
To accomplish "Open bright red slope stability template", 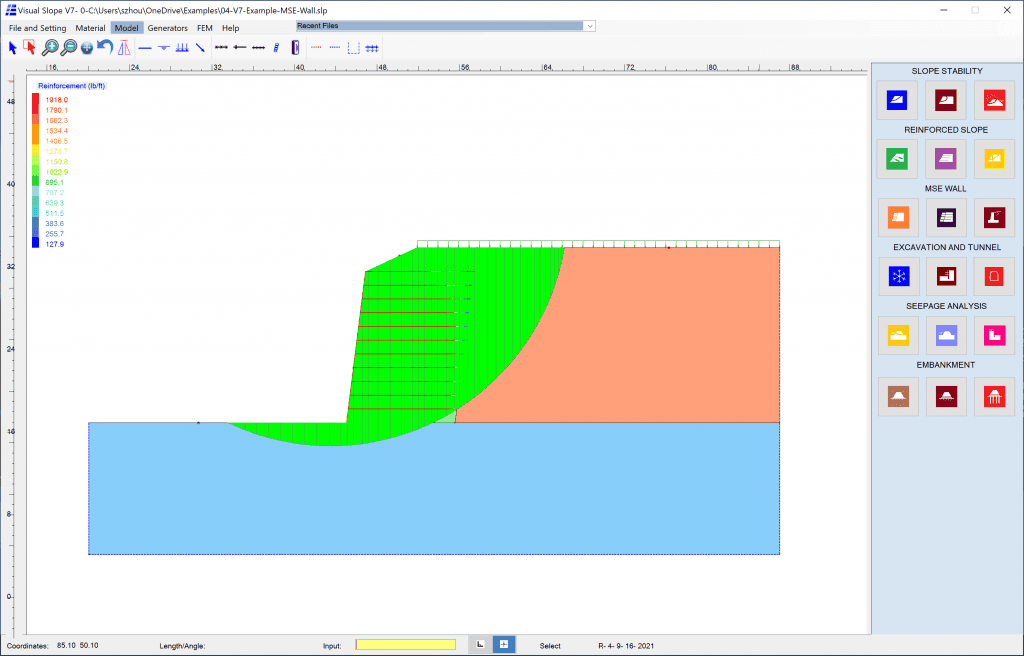I will pyautogui.click(x=994, y=100).
